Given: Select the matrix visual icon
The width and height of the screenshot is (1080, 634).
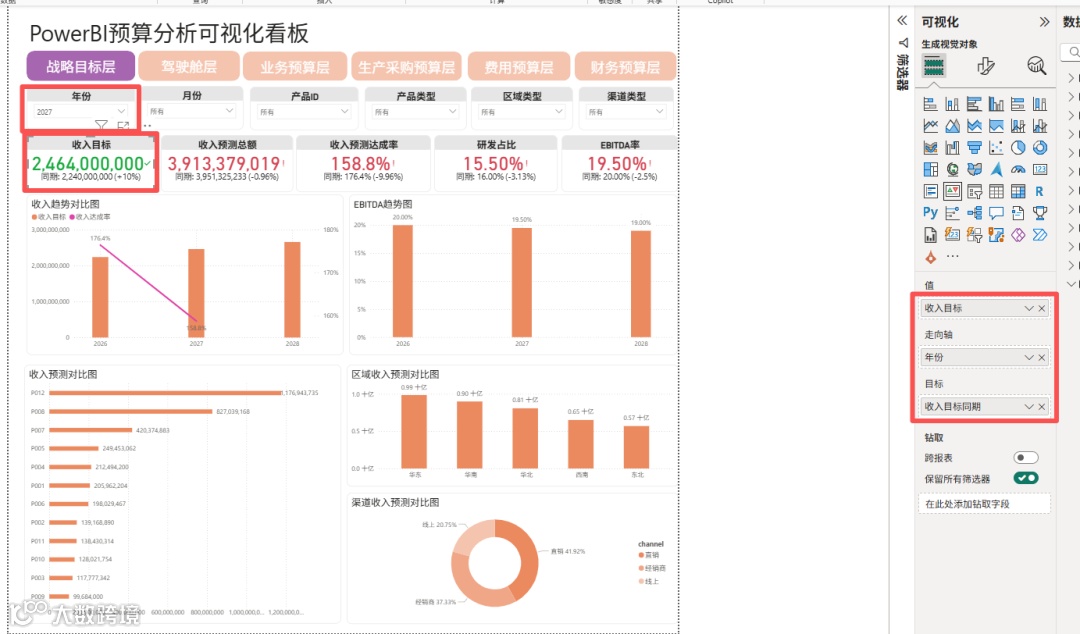Looking at the screenshot, I should tap(1018, 191).
